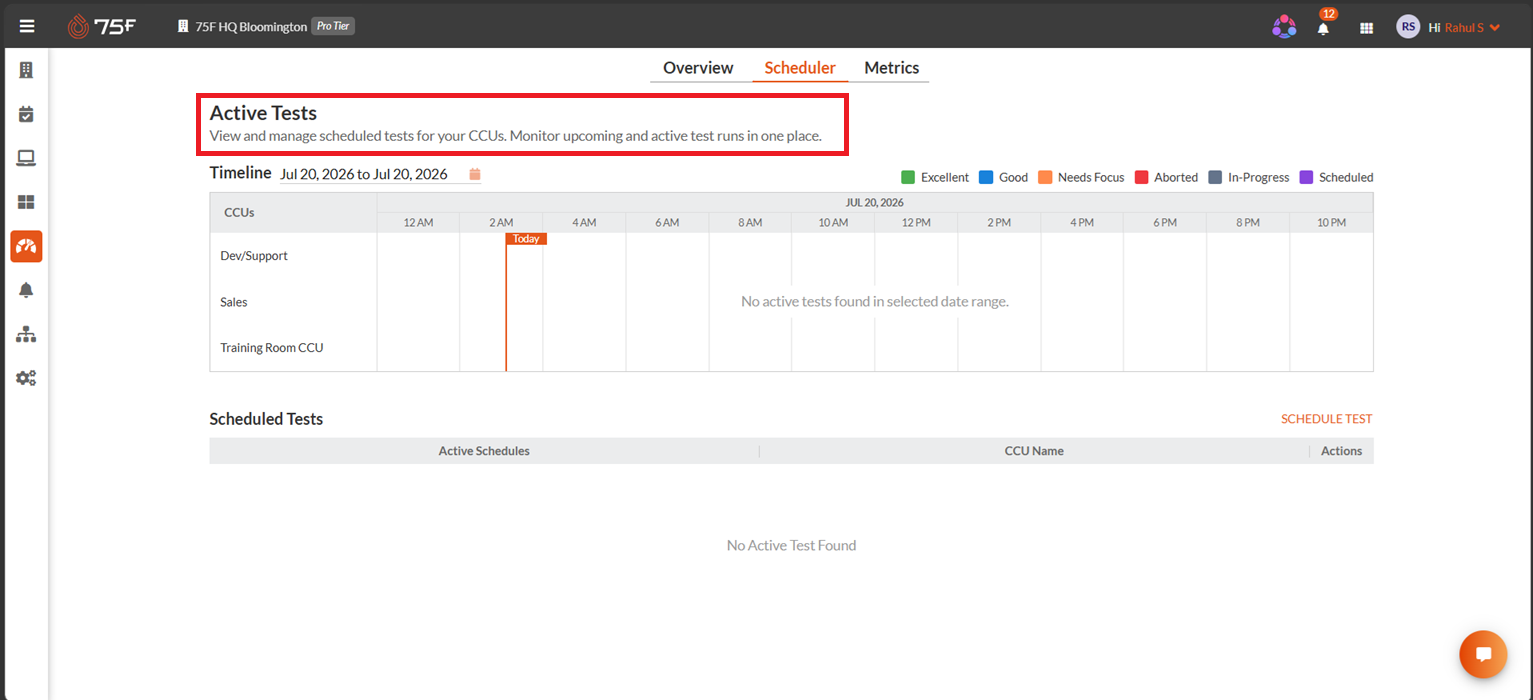Open the hierarchy tree icon in sidebar
Screen dimensions: 1533x700
click(x=26, y=334)
